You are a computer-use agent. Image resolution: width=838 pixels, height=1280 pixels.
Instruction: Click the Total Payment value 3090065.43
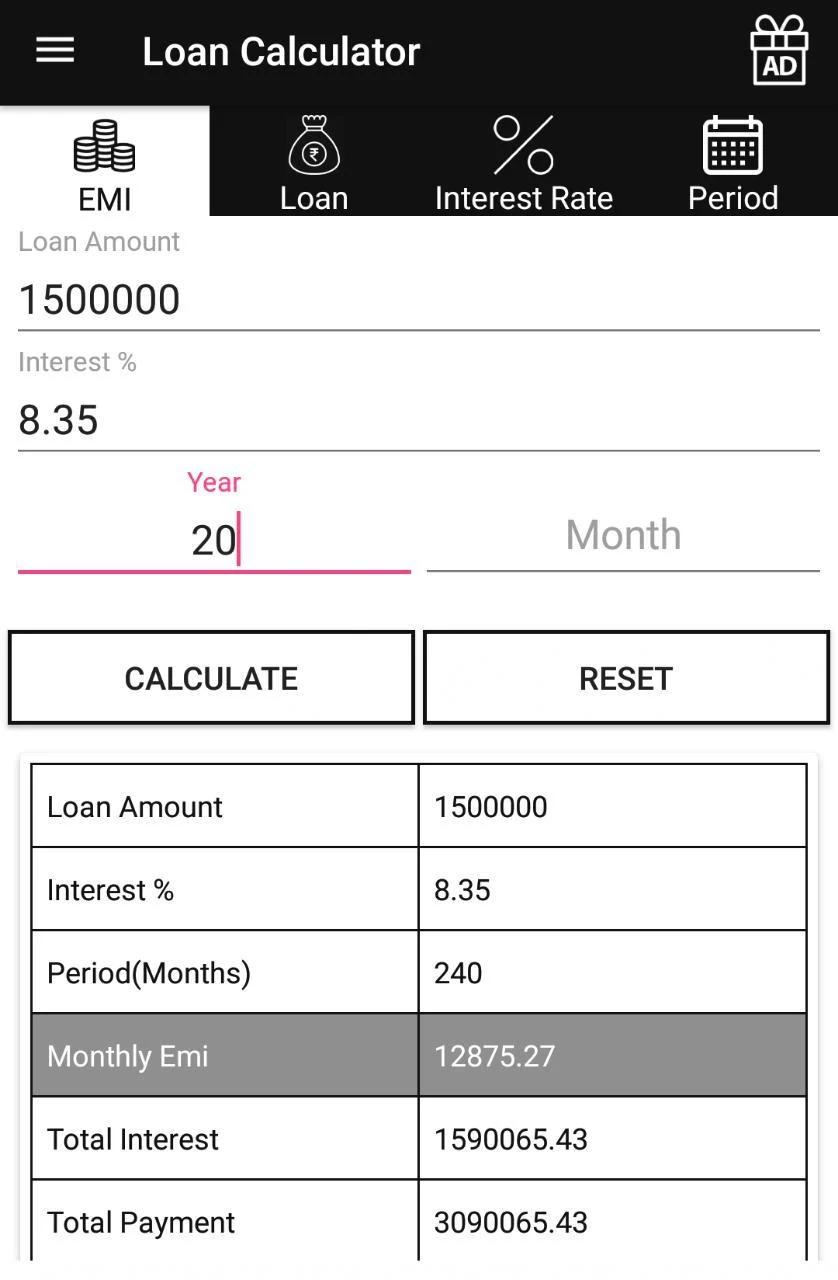click(x=511, y=1222)
